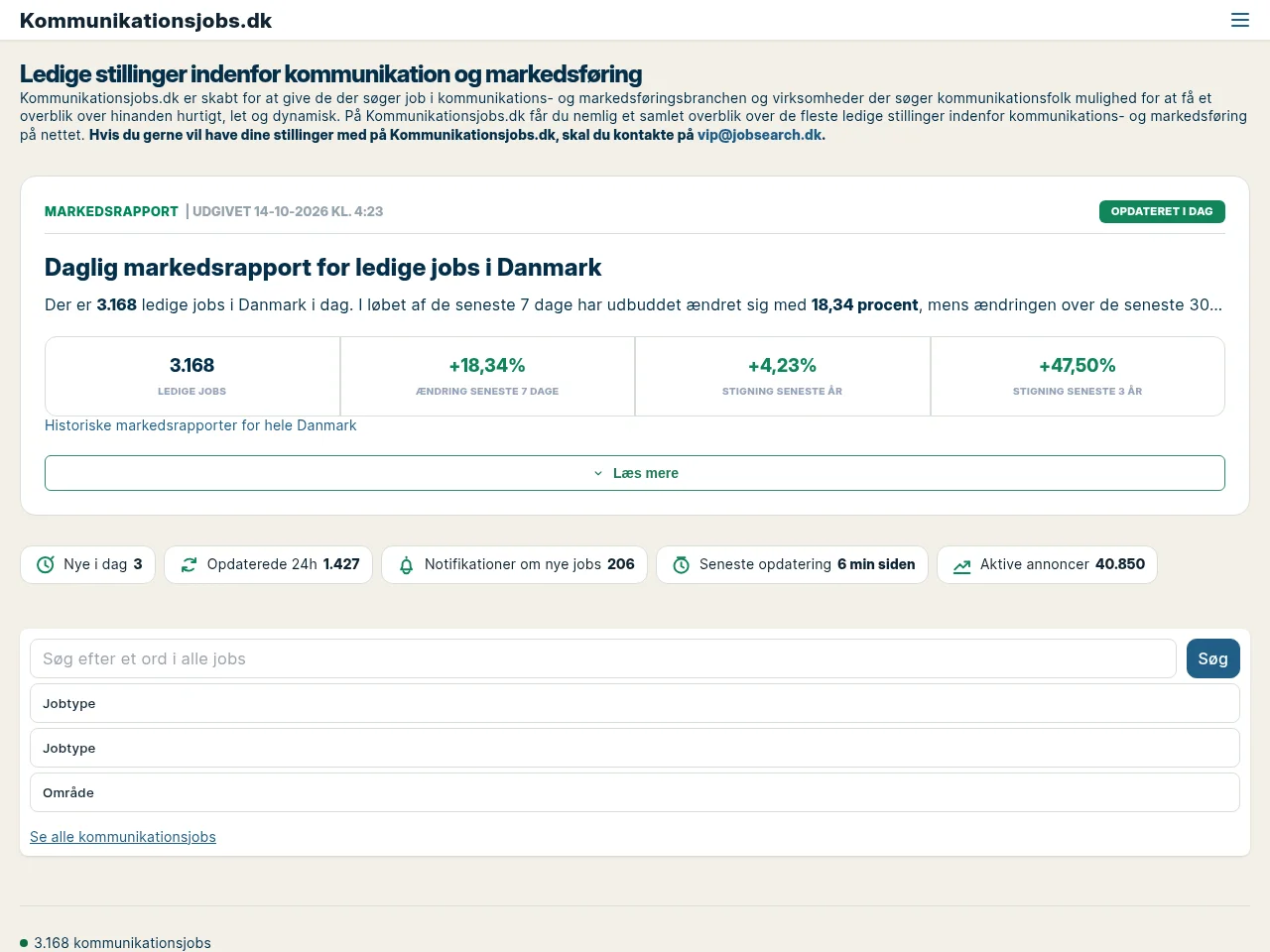Screen dimensions: 1270x952
Task: Expand the report with Læs mere
Action: coord(635,473)
